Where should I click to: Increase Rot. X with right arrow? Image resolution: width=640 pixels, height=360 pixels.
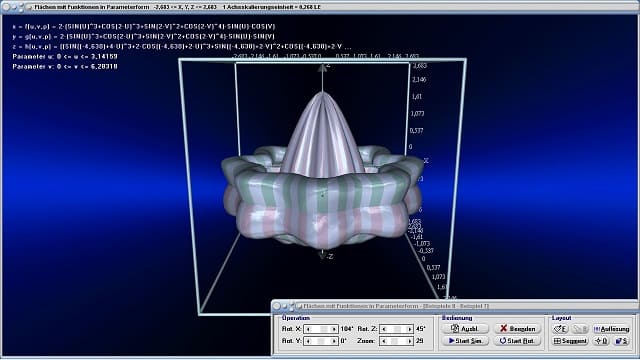pos(334,329)
